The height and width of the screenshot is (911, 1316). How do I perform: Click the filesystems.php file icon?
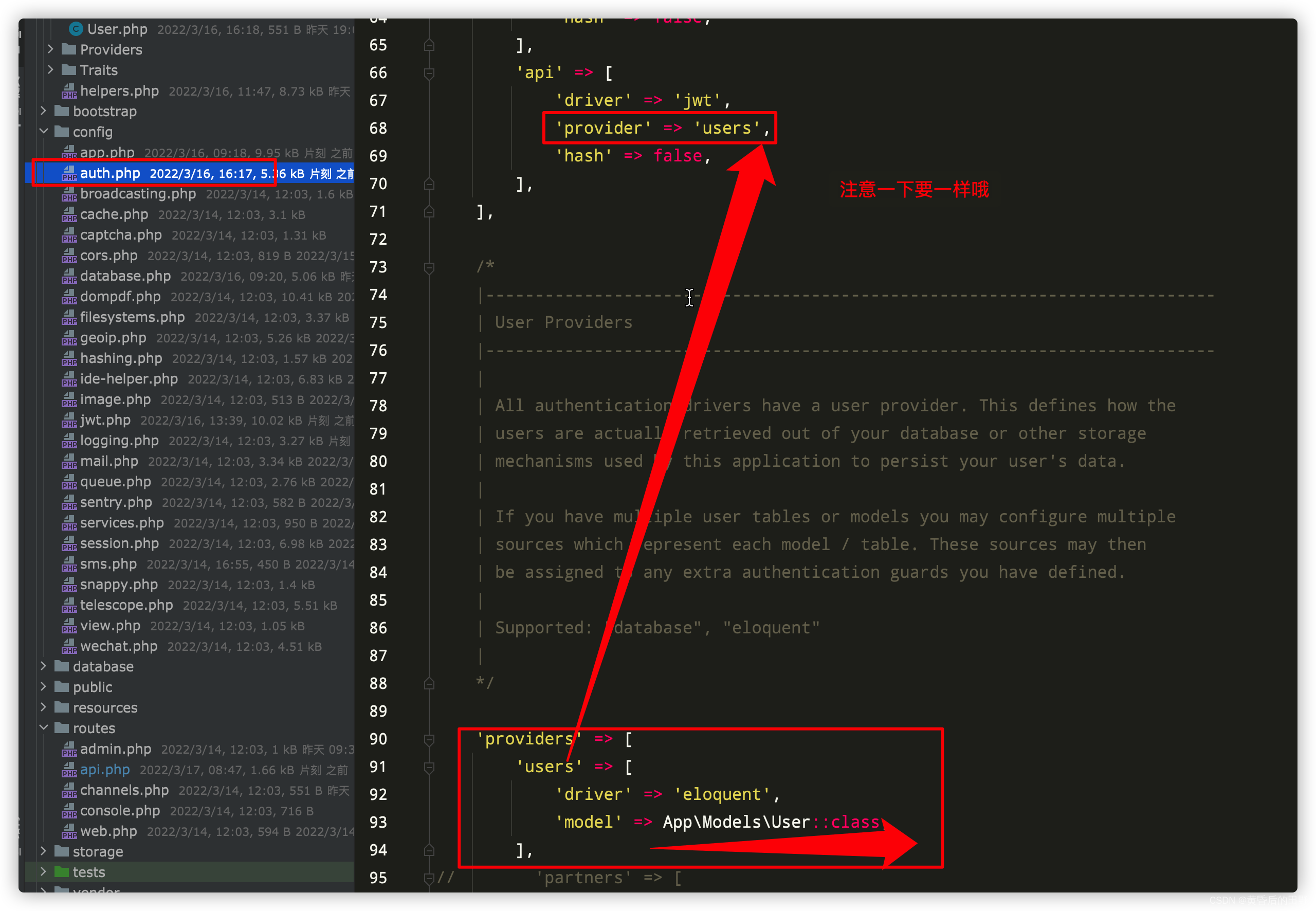69,317
